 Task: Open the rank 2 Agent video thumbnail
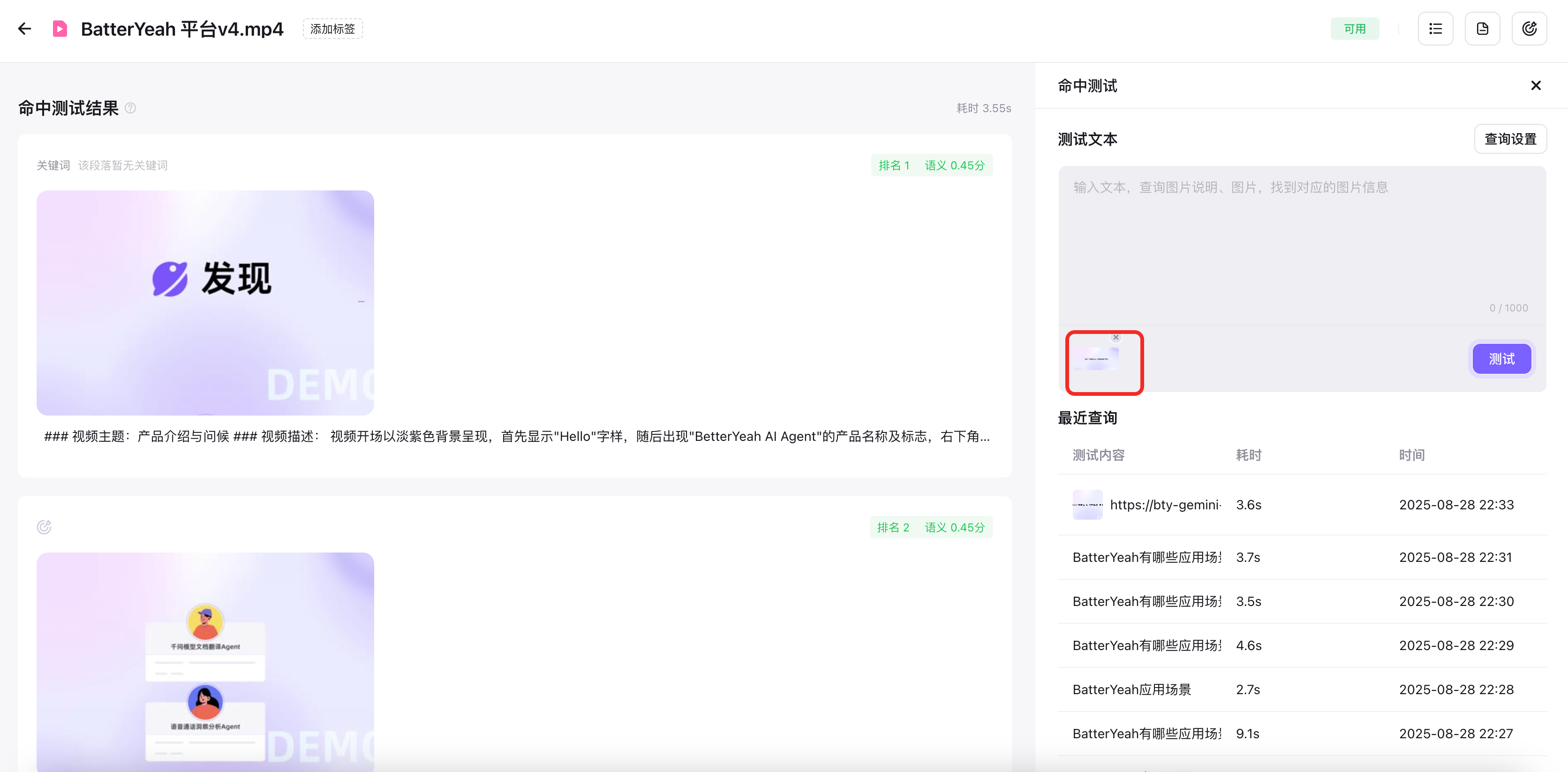(x=205, y=662)
